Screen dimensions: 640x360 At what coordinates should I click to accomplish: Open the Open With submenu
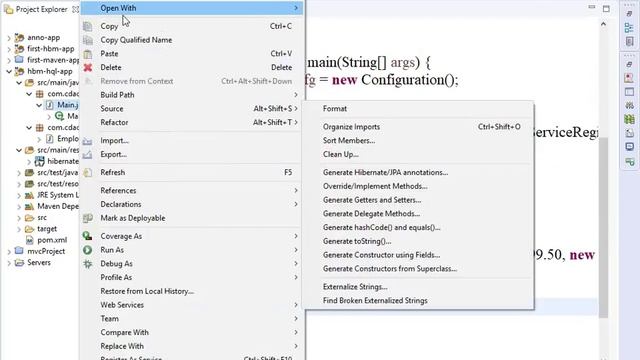coord(192,8)
